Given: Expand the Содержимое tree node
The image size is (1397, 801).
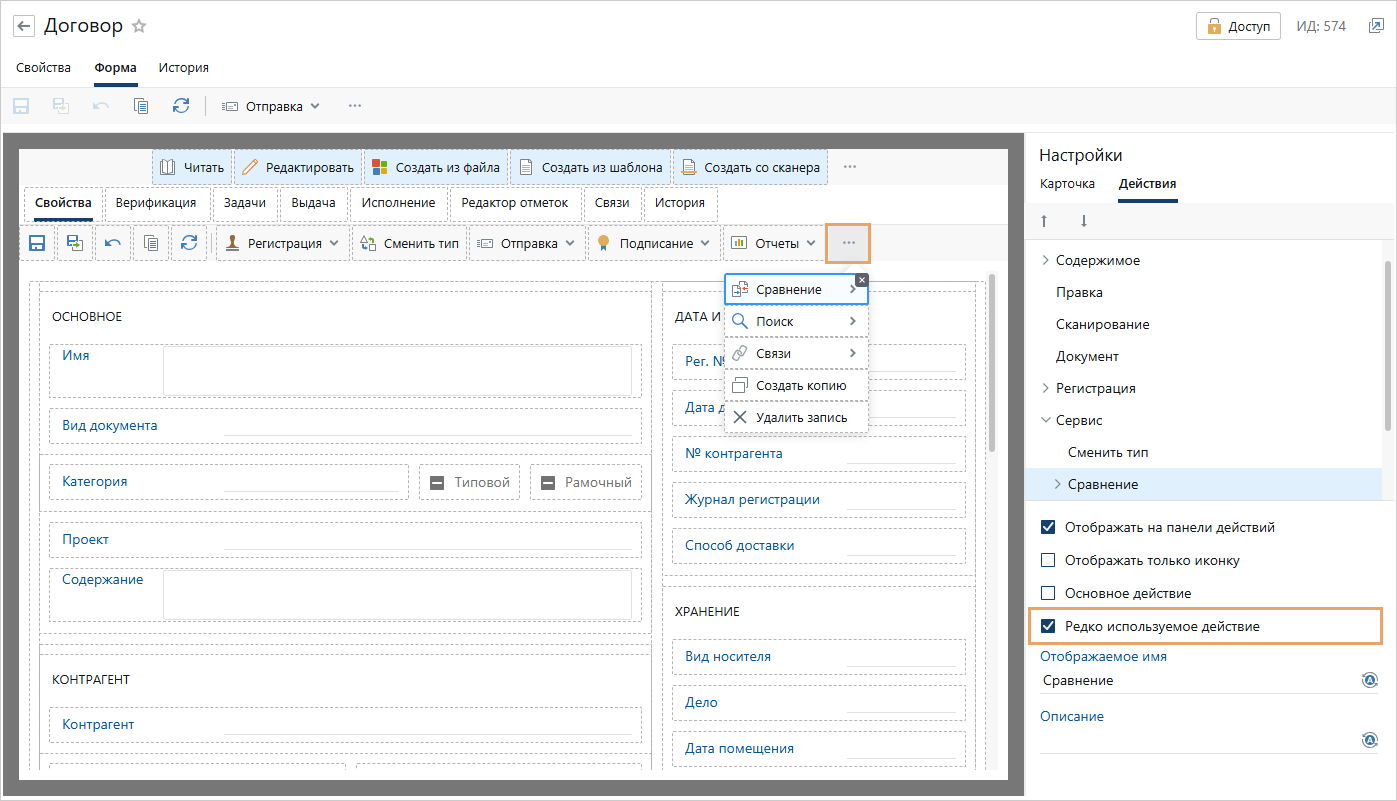Looking at the screenshot, I should (x=1046, y=260).
